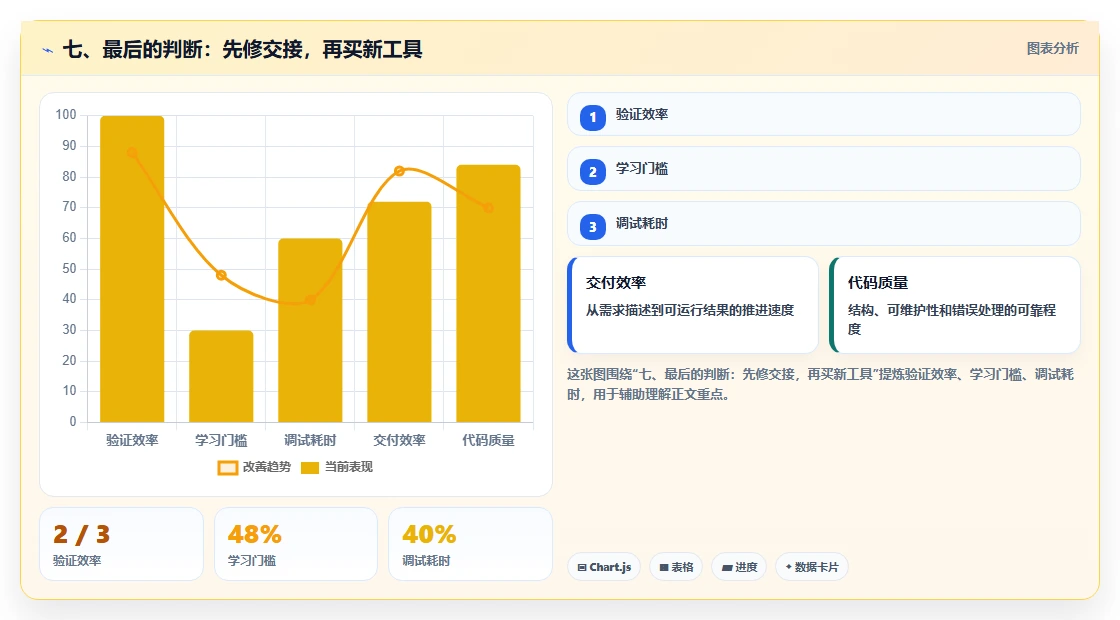Select the 验证效率 list row
Viewport: 1120px width, 620px height.
824,114
